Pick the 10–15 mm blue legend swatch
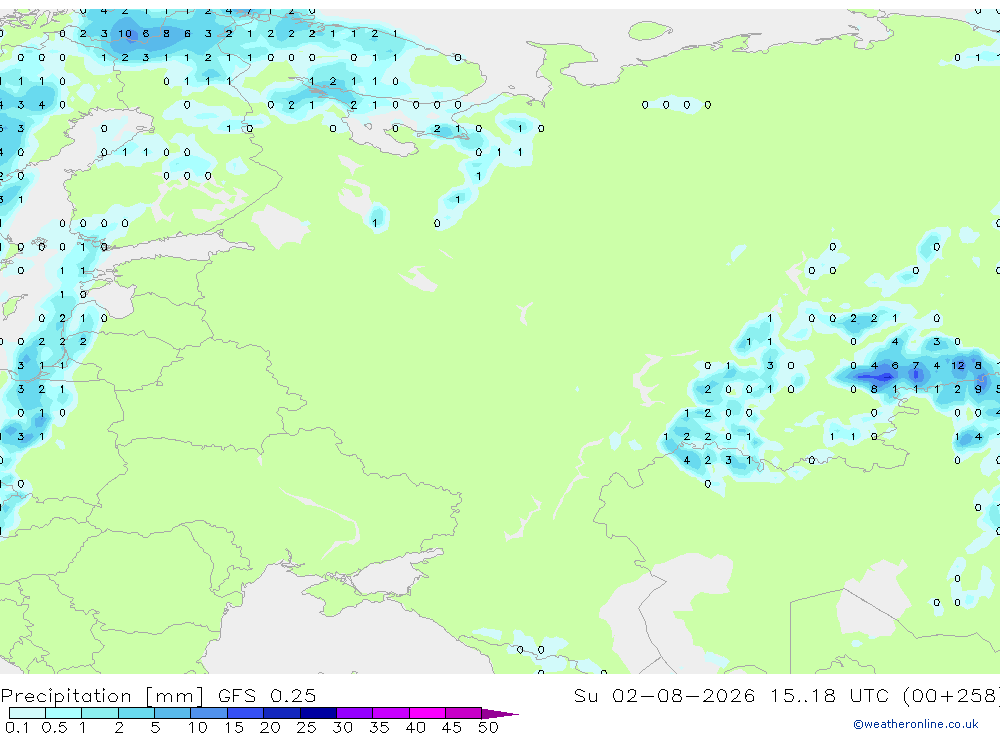Image resolution: width=1000 pixels, height=733 pixels. point(209,713)
